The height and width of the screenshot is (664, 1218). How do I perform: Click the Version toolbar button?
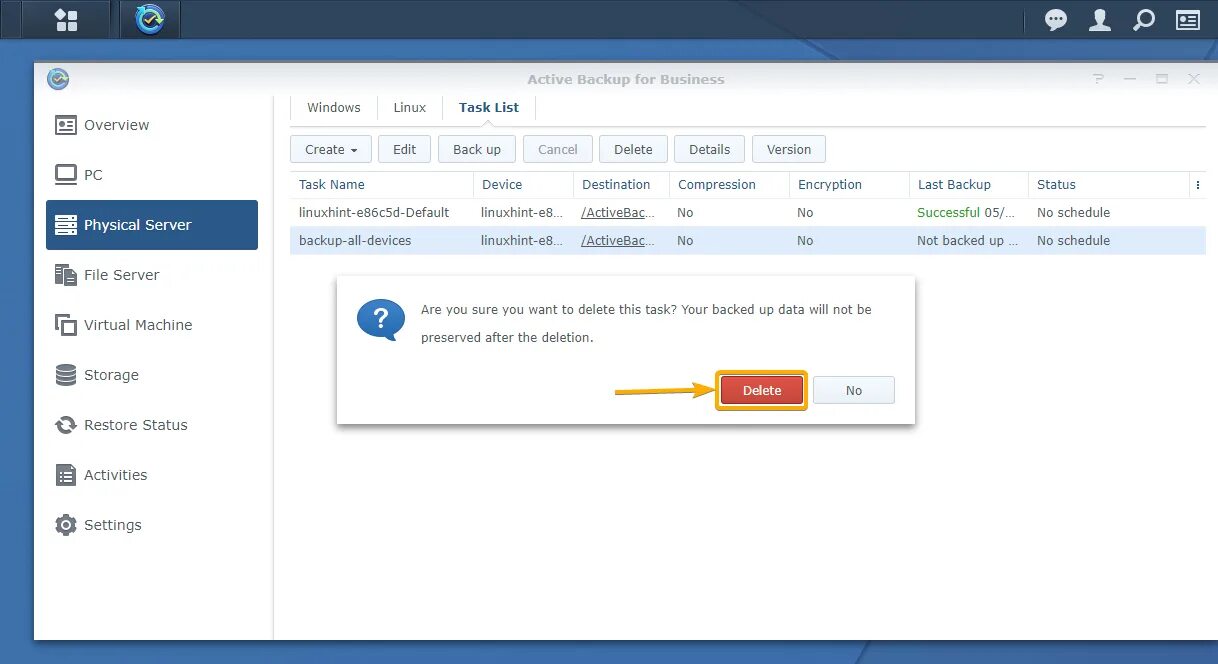[x=789, y=149]
